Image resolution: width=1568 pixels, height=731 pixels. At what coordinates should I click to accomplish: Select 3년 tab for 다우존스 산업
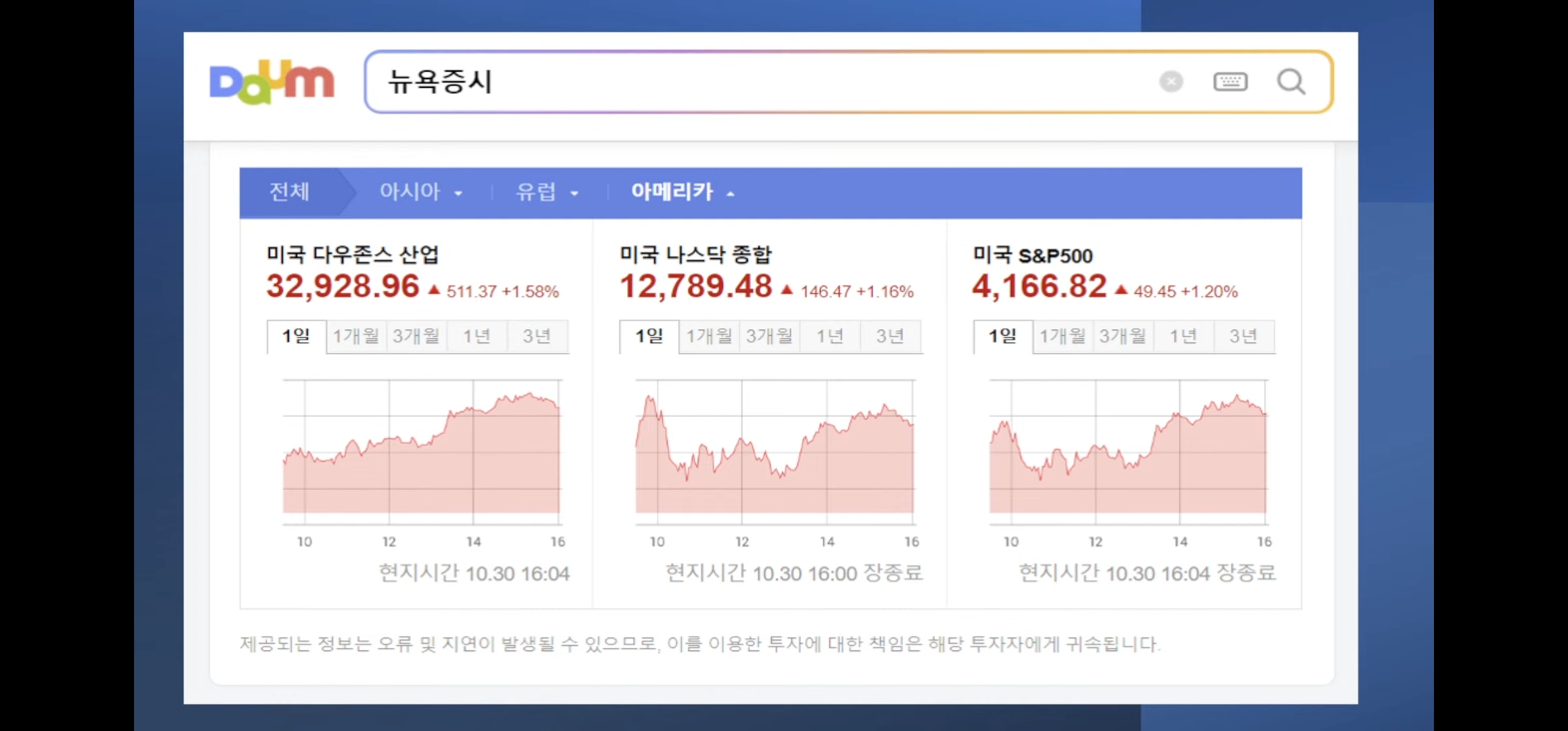(x=537, y=336)
